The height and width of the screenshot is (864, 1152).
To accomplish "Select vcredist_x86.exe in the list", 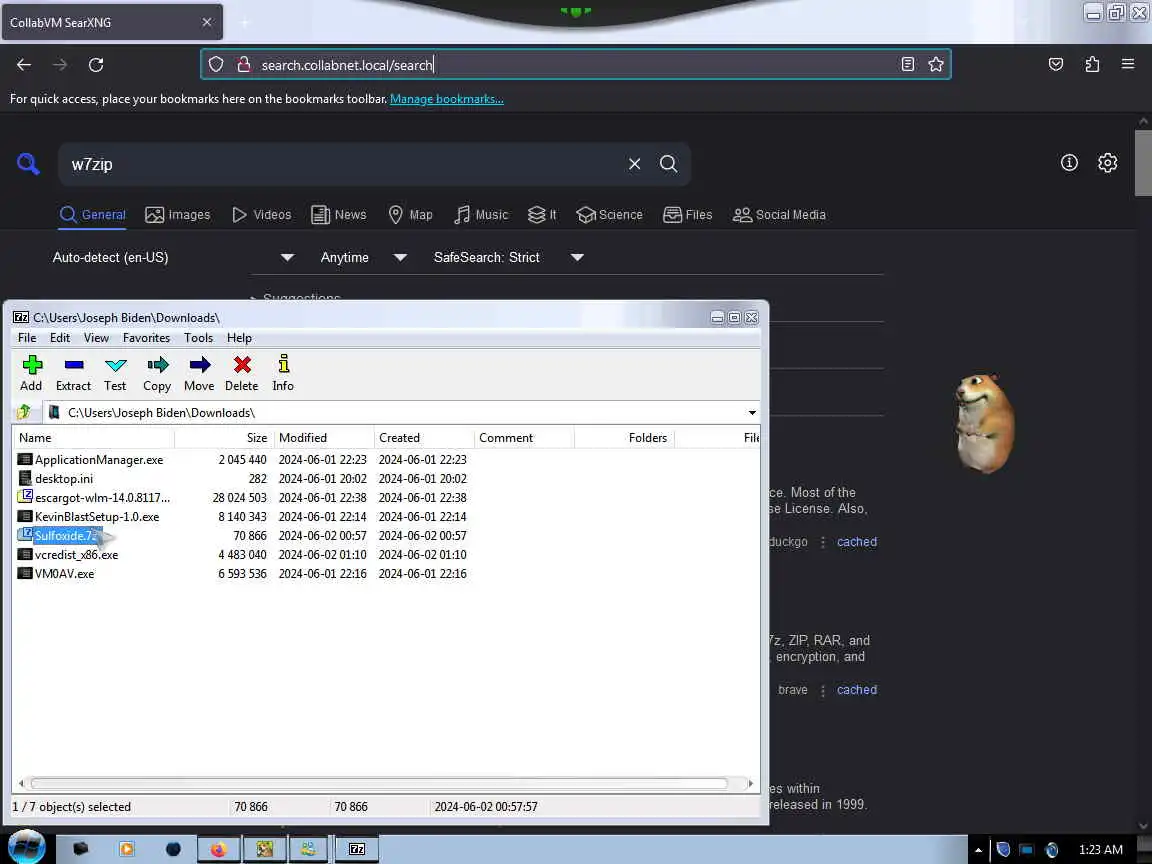I will tap(76, 555).
